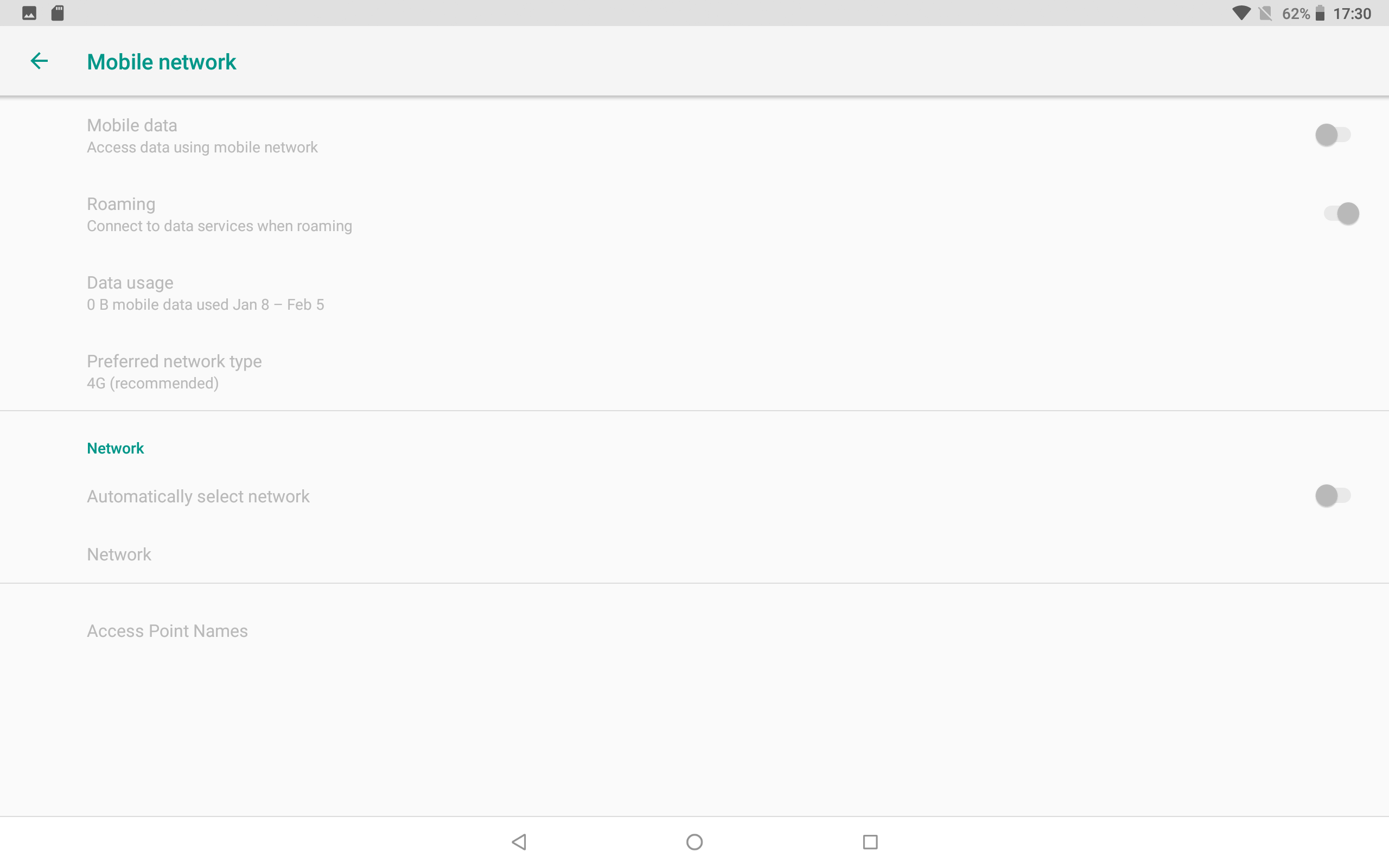Tap the back arrow beside Mobile network

[x=39, y=61]
